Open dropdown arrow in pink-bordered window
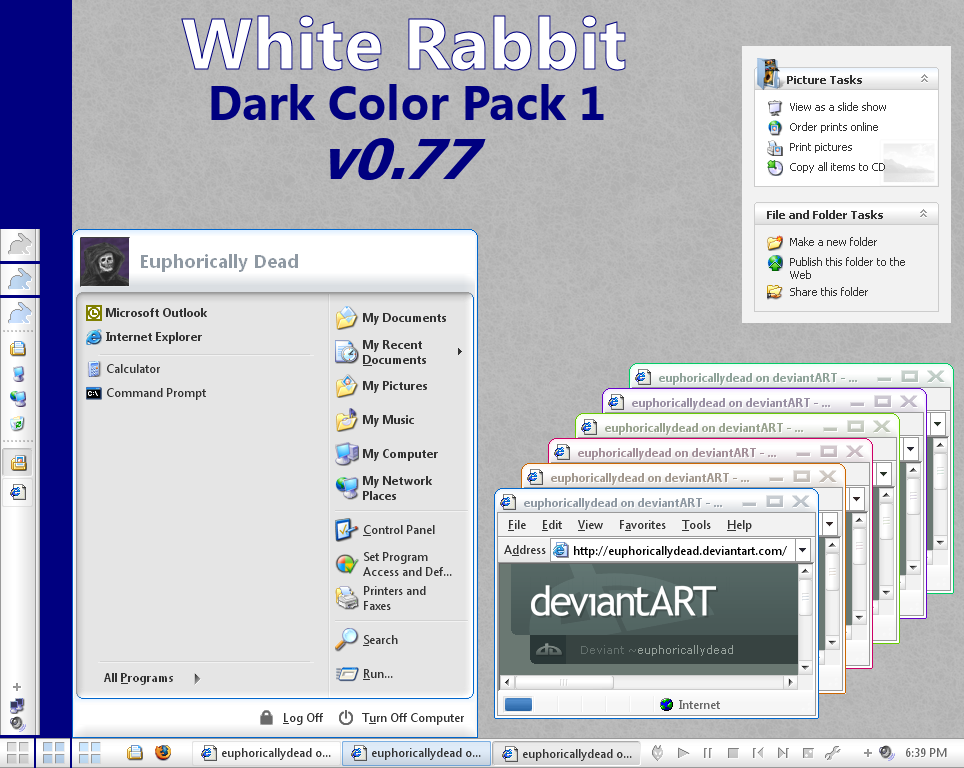 pyautogui.click(x=857, y=499)
